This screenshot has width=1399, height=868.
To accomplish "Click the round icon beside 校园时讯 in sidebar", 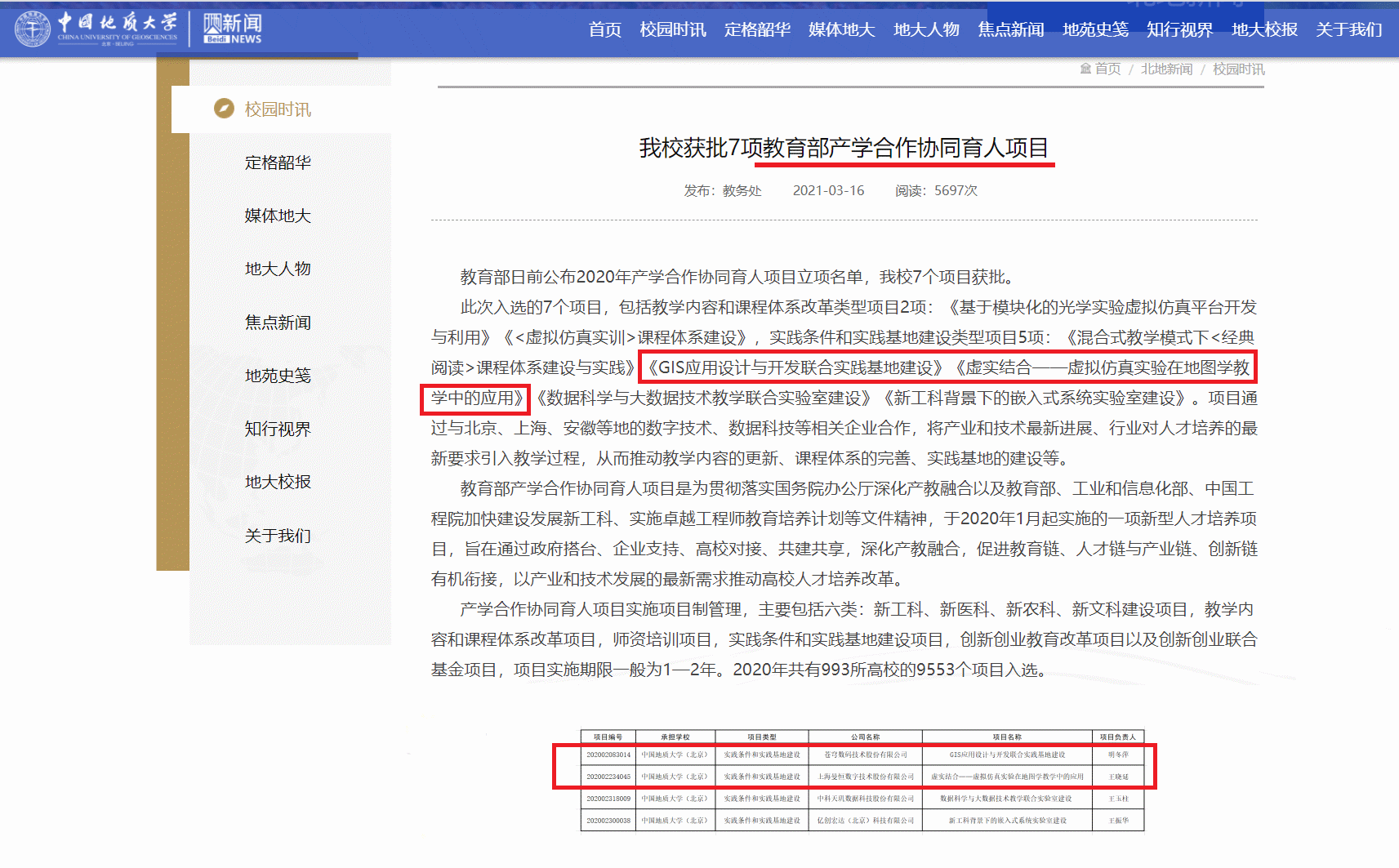I will tap(224, 109).
